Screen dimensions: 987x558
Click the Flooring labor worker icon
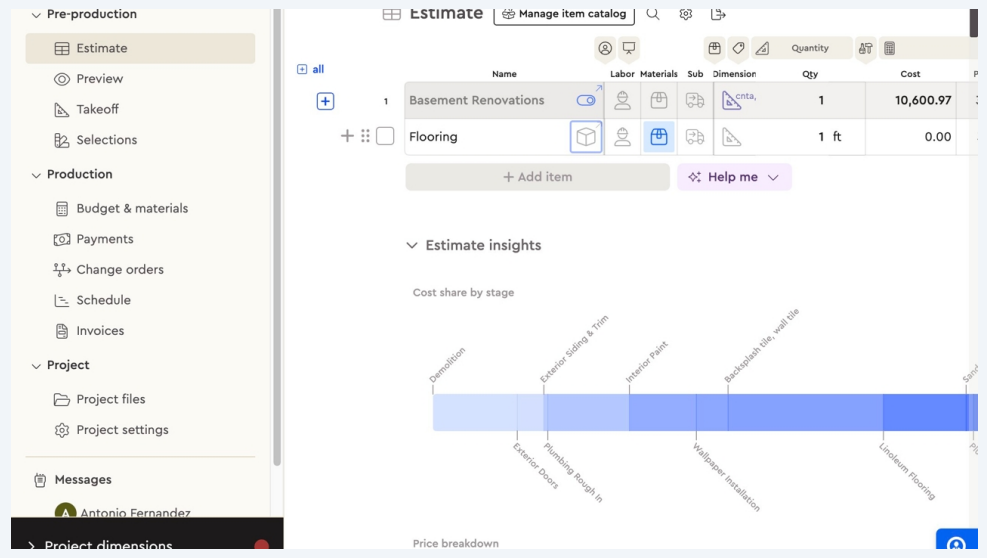coord(622,137)
